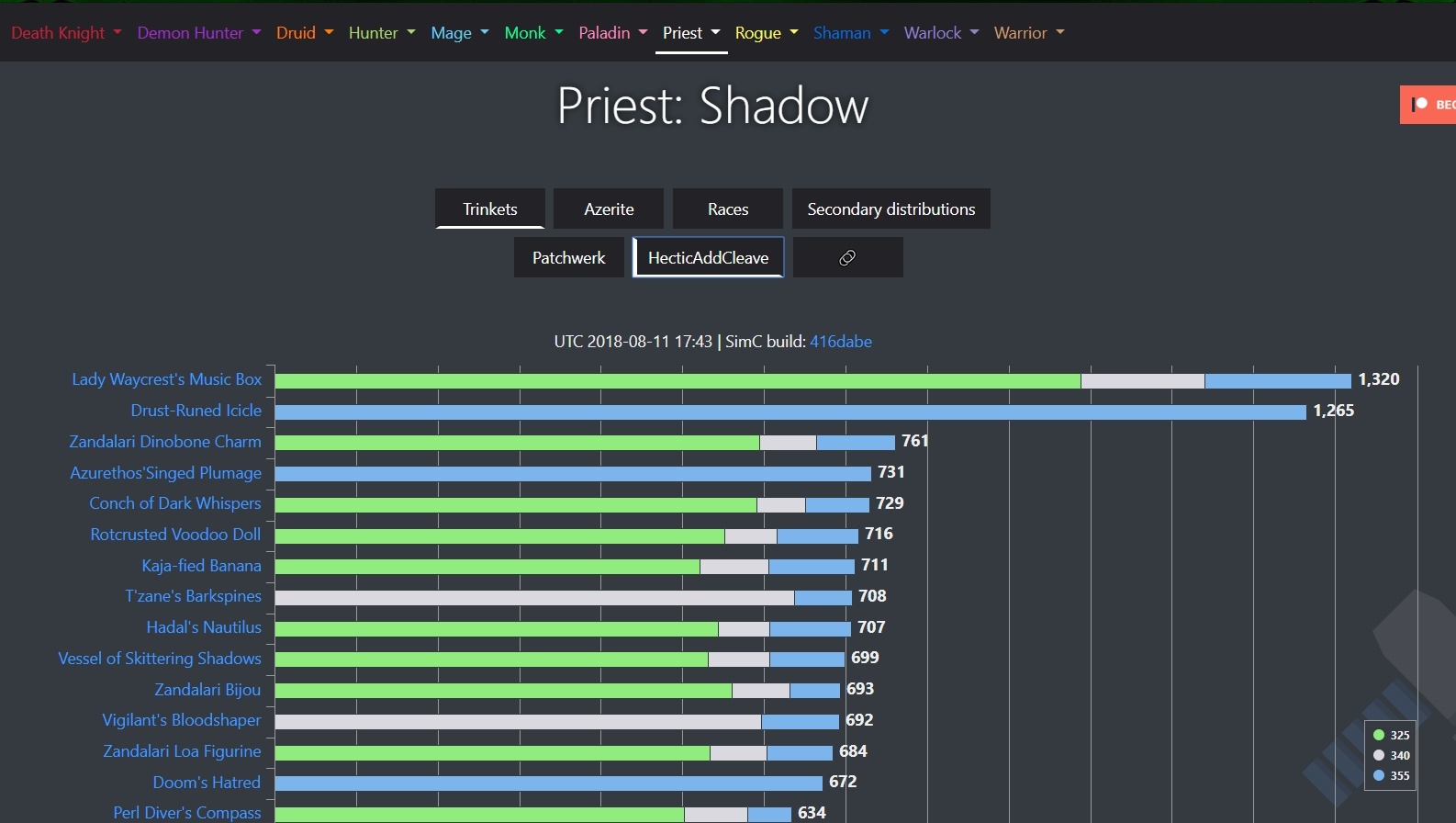1456x823 pixels.
Task: Click the 1,320 value label
Action: coord(1379,379)
